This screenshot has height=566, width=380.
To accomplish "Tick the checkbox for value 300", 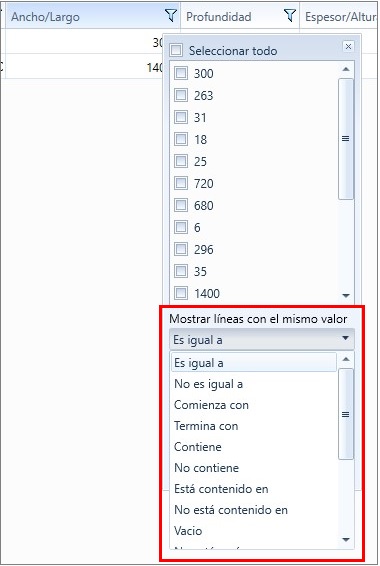I will pos(181,73).
